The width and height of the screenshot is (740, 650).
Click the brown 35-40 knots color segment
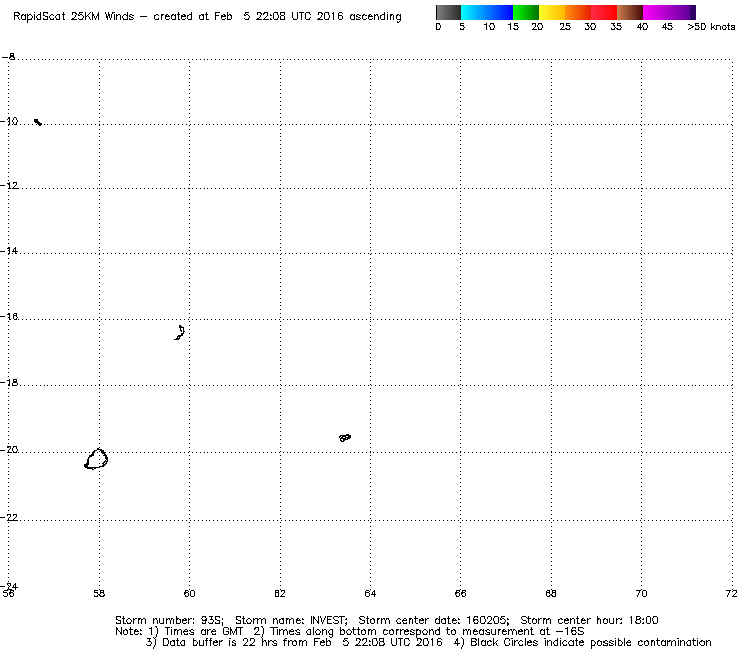pos(630,12)
